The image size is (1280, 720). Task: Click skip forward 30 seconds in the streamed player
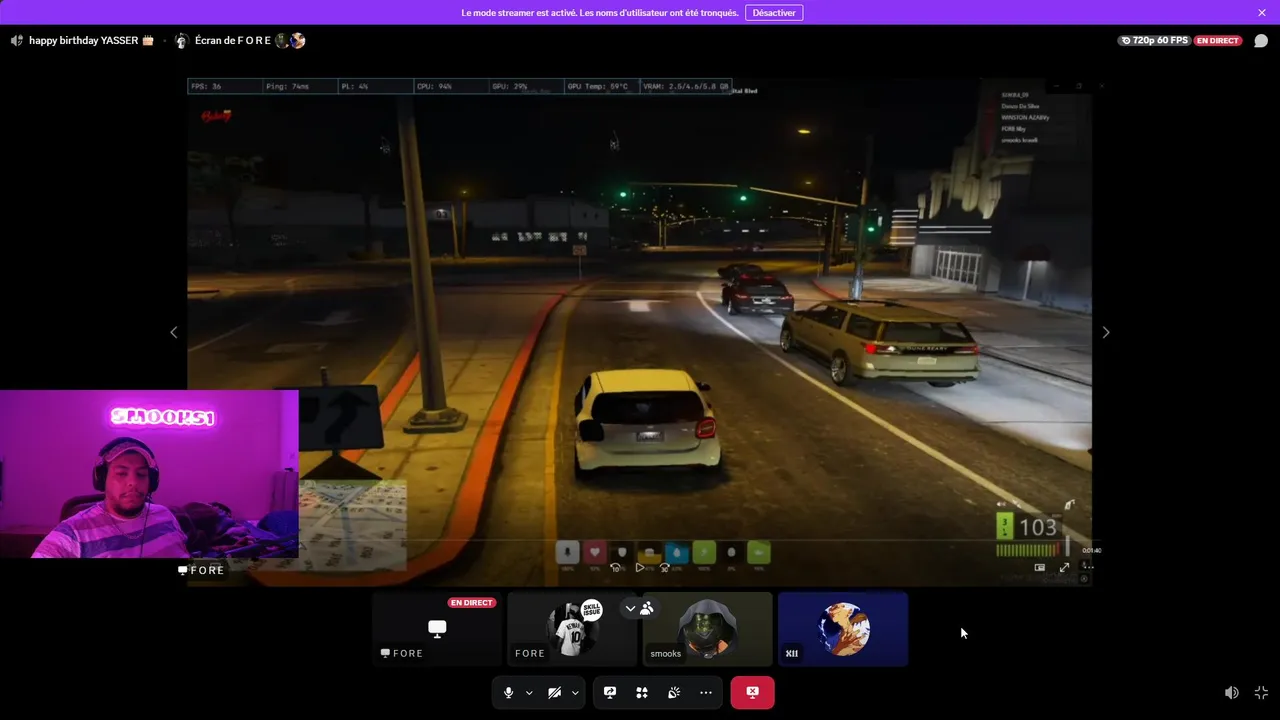(664, 567)
